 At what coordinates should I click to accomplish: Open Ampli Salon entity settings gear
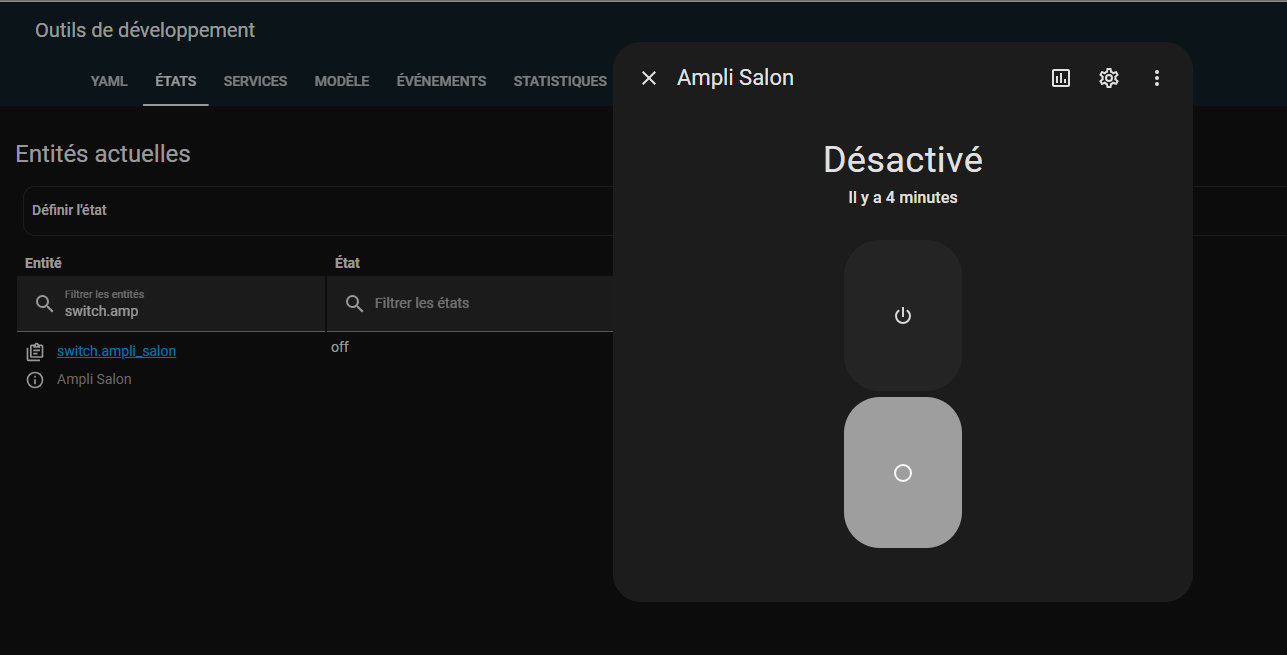[1109, 78]
